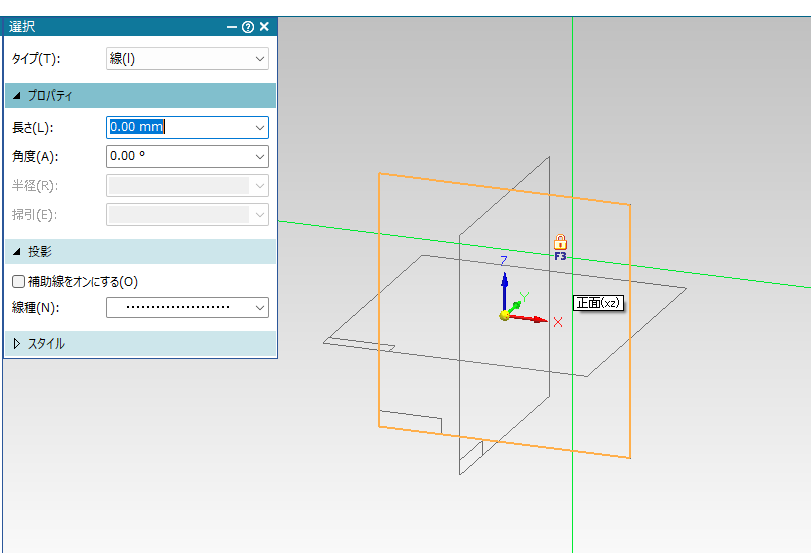811x553 pixels.
Task: Click the blue Z axis arrow
Action: point(504,284)
